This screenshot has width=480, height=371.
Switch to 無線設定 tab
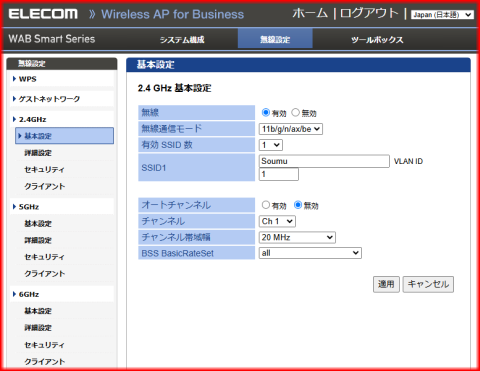point(275,39)
